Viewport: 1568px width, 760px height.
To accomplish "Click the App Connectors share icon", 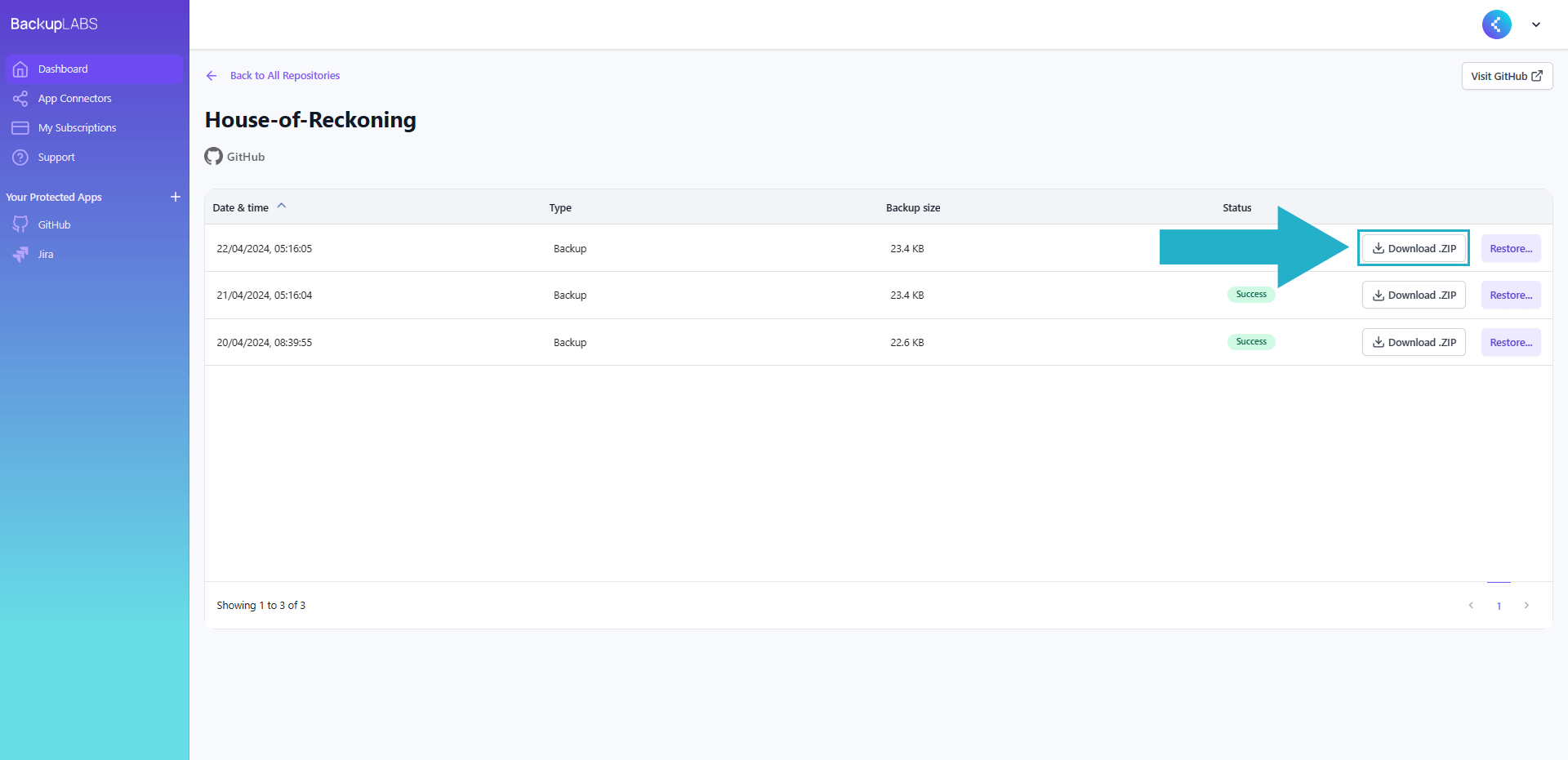I will [x=20, y=99].
